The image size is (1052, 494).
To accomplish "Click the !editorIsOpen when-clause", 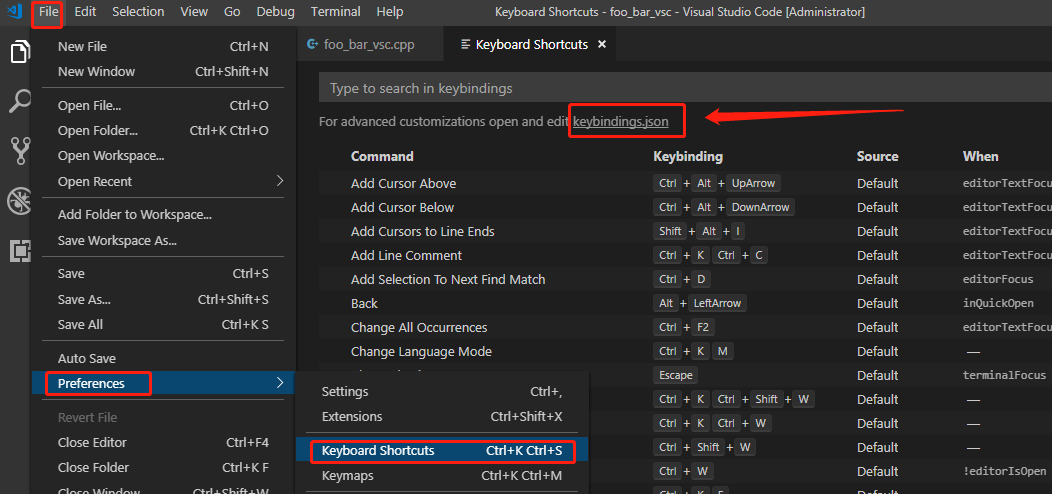I will point(1004,472).
